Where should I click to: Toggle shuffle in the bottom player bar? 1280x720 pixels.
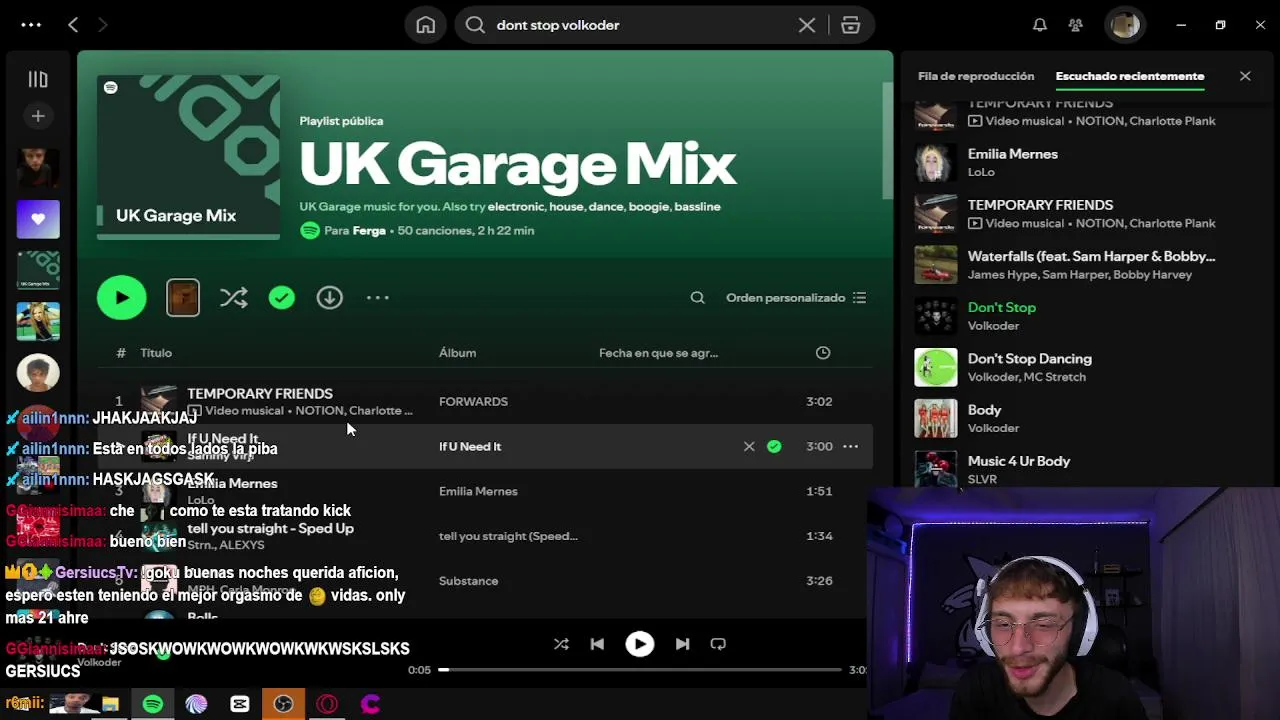click(561, 644)
